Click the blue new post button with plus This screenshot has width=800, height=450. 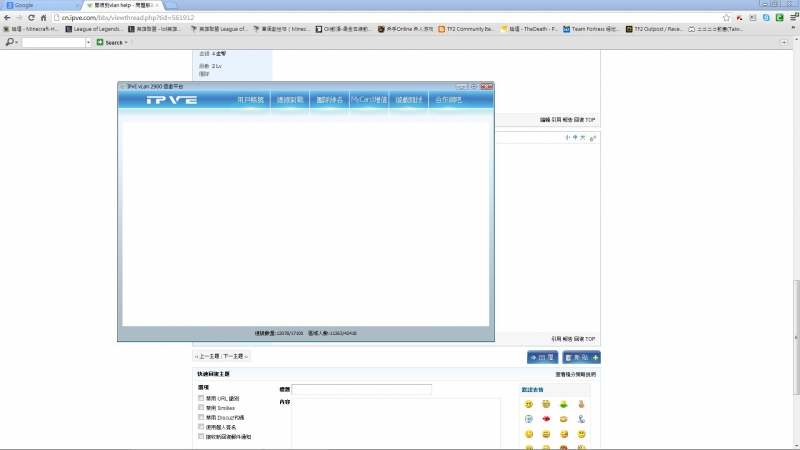tap(581, 357)
